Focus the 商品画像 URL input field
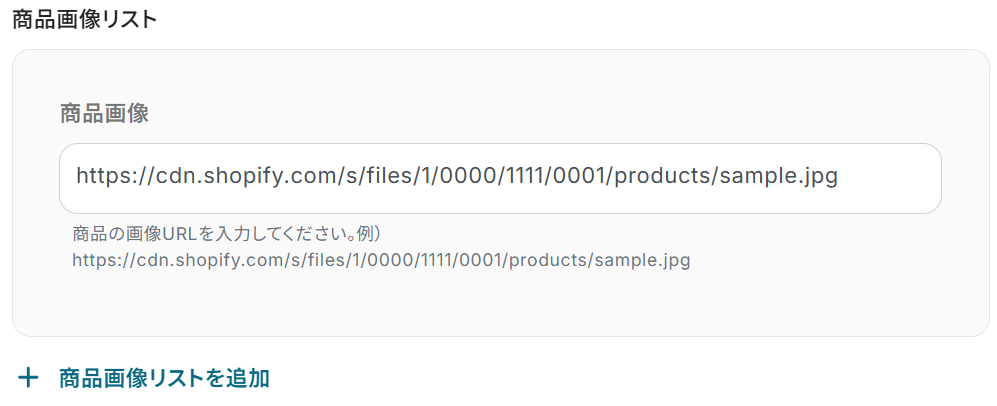The image size is (997, 406). (x=500, y=178)
